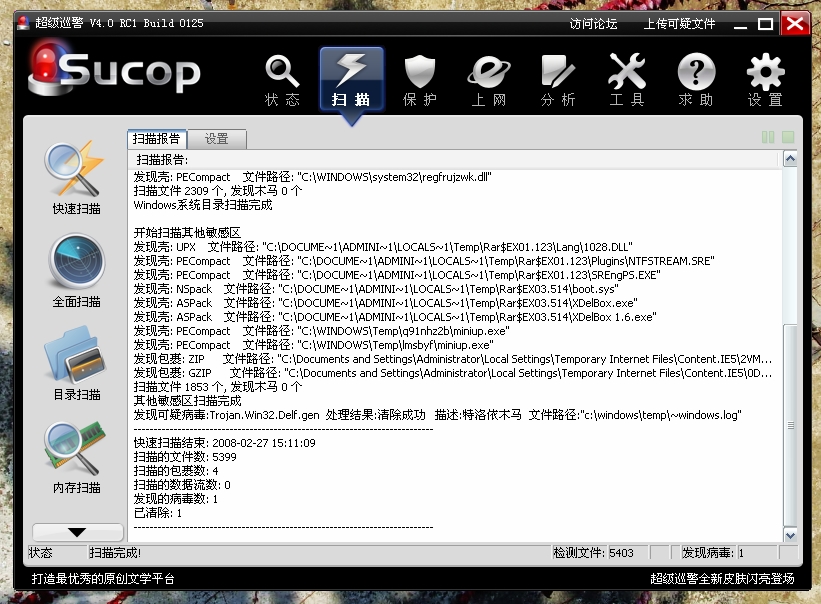Click the 快速扫描结束 2008-02-27 line

coord(225,443)
